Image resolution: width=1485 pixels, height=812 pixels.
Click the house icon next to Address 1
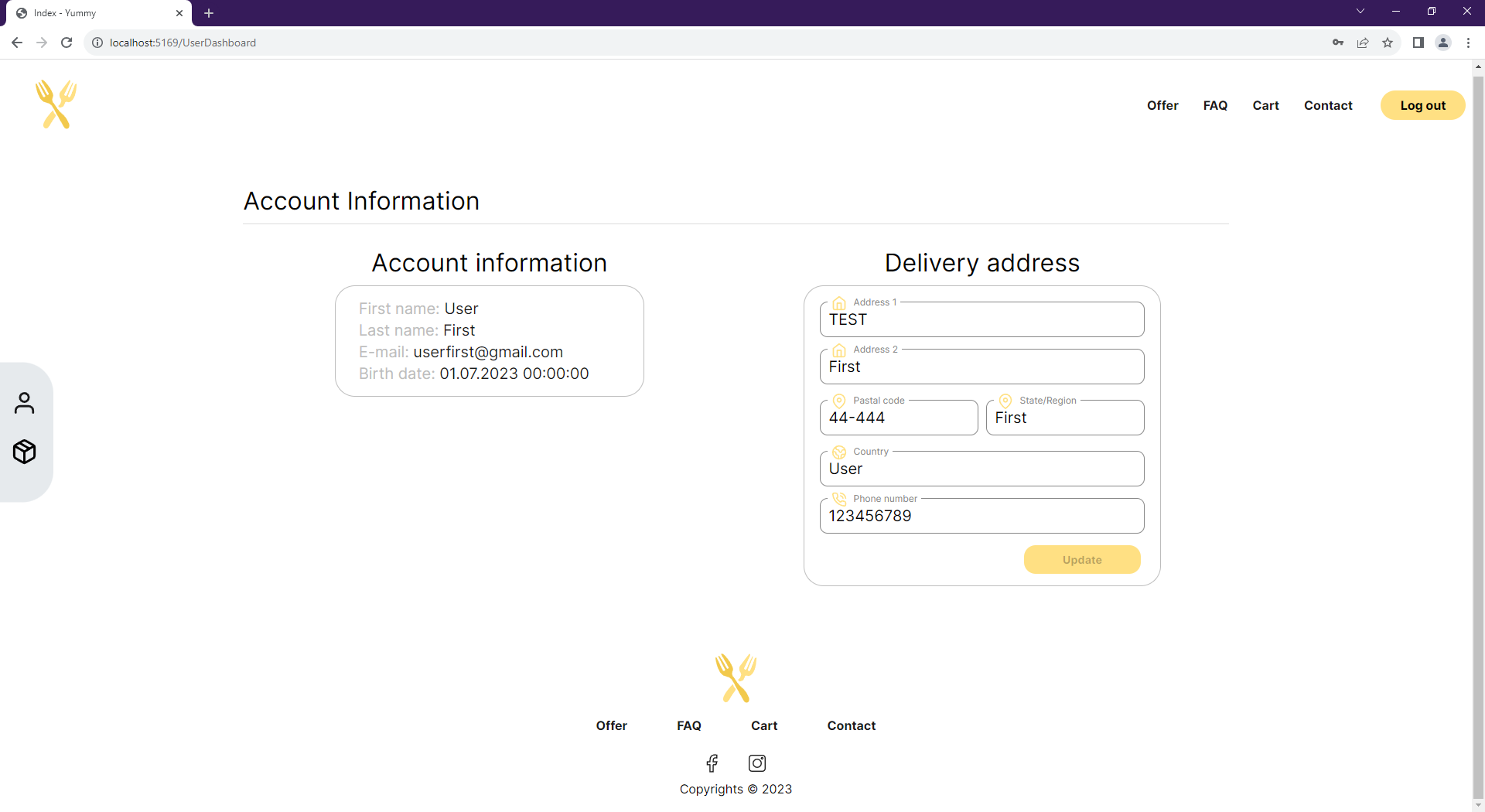click(840, 303)
